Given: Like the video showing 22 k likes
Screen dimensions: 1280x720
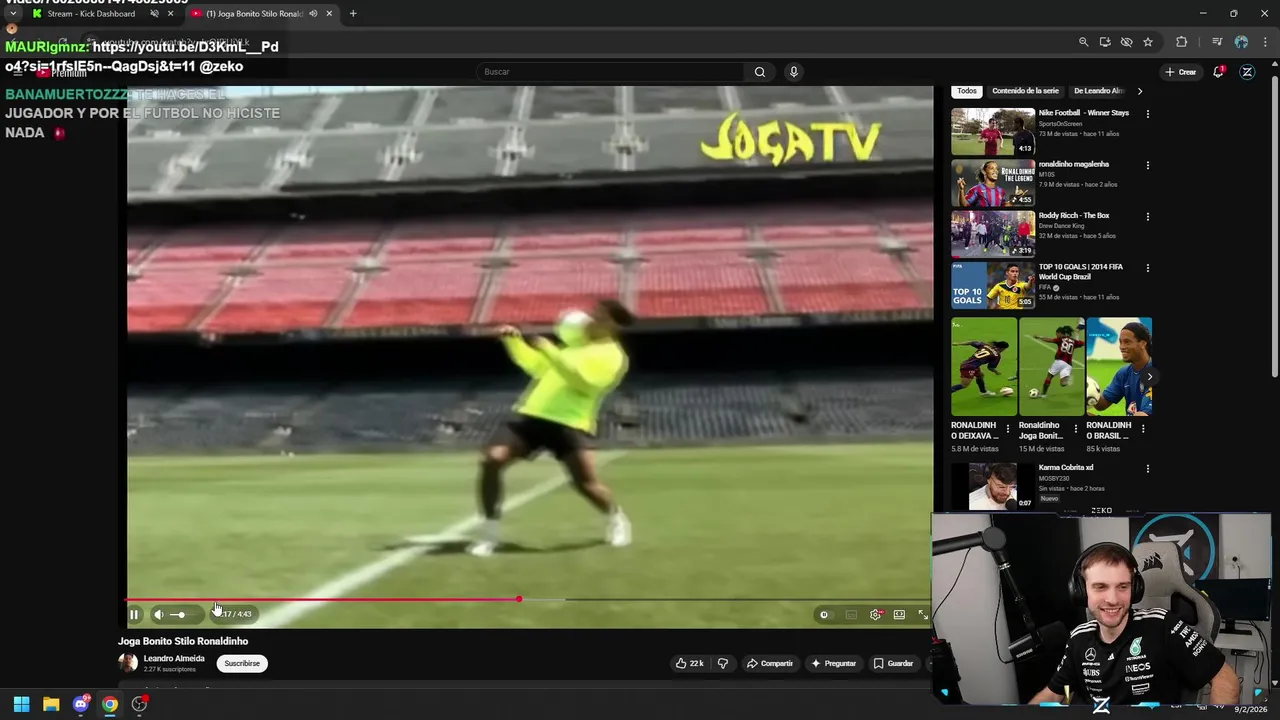Looking at the screenshot, I should pyautogui.click(x=689, y=663).
